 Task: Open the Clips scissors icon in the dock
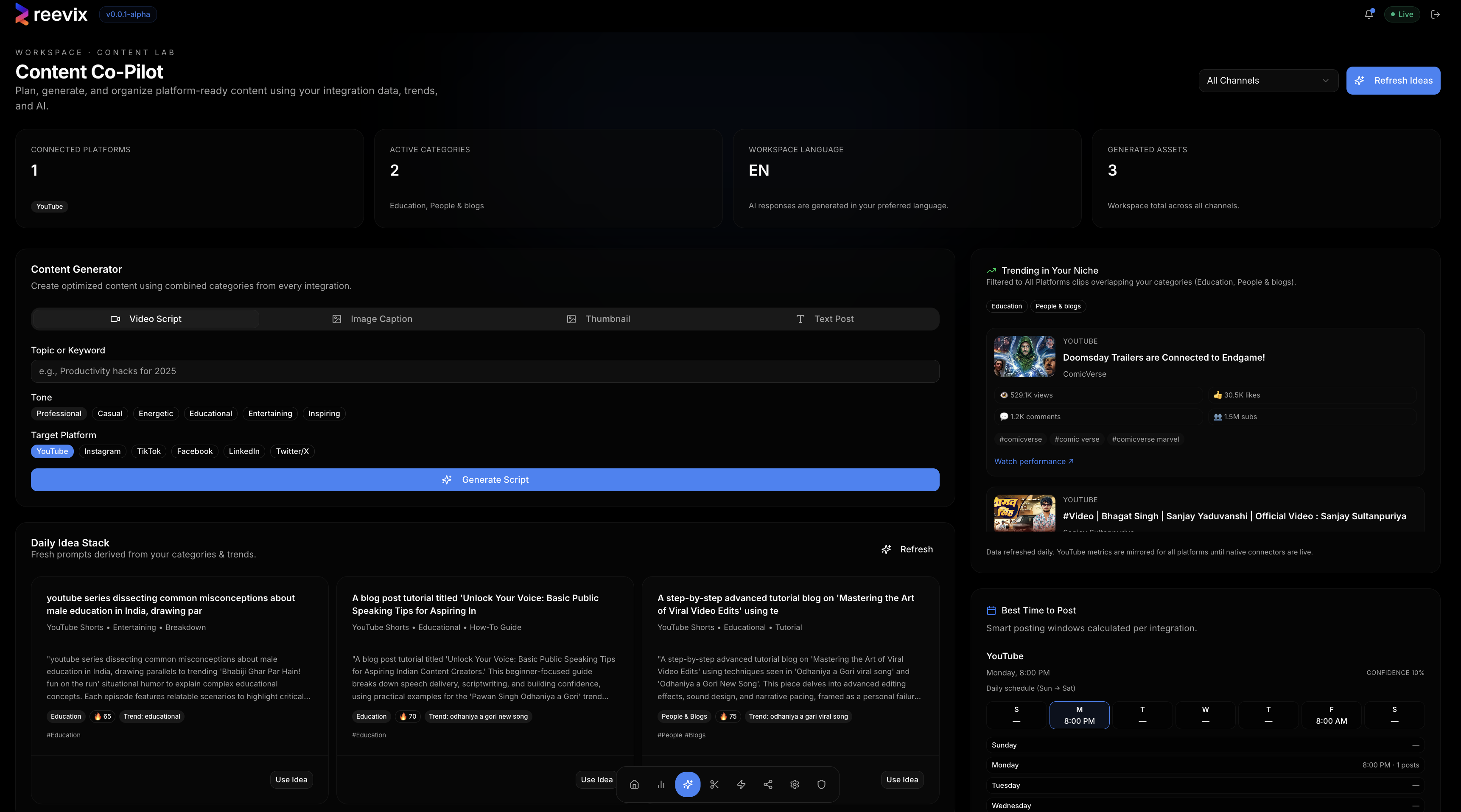coord(714,785)
